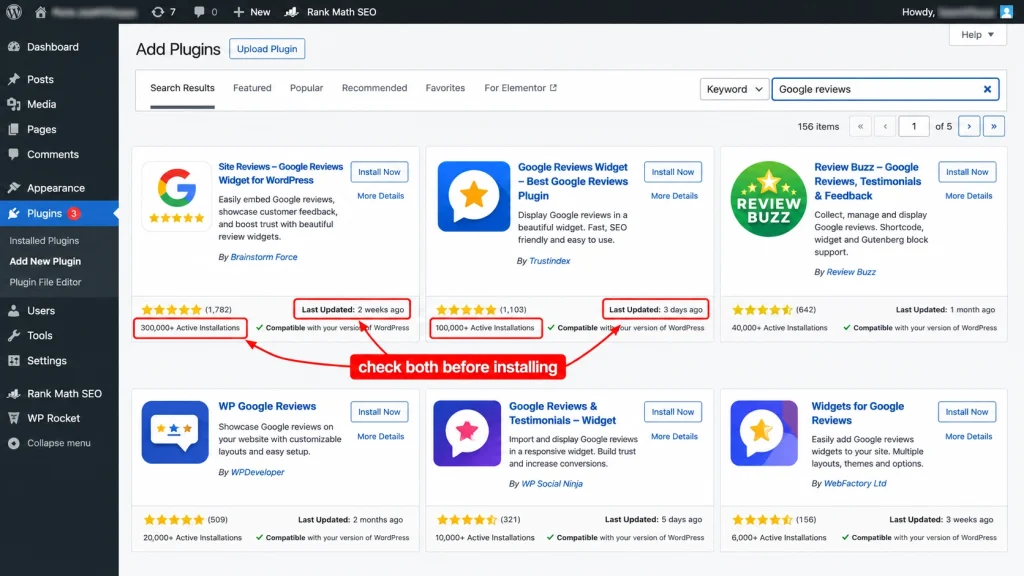Switch to Favorites tab

point(445,88)
